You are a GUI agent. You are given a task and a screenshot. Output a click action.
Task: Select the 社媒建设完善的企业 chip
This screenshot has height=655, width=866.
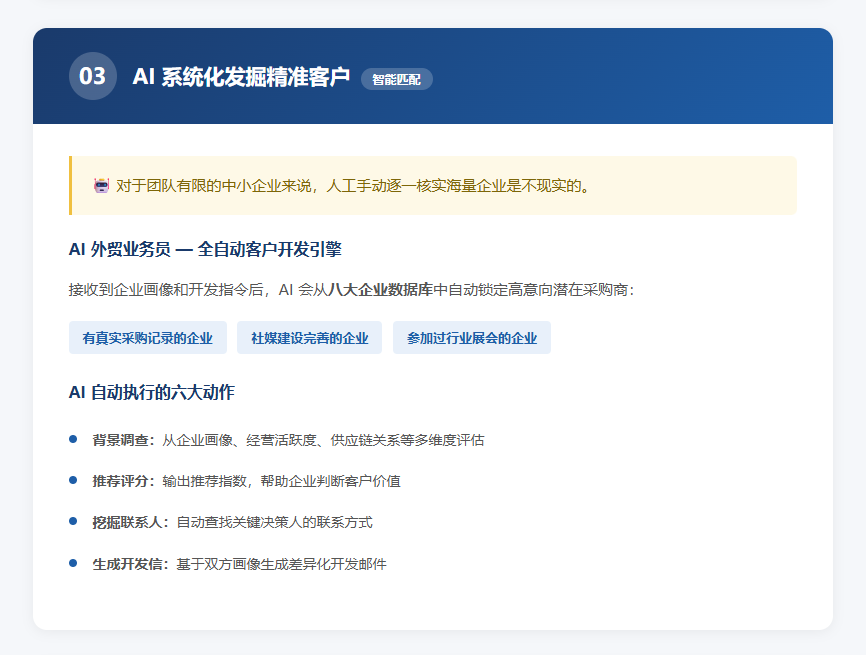(x=309, y=337)
